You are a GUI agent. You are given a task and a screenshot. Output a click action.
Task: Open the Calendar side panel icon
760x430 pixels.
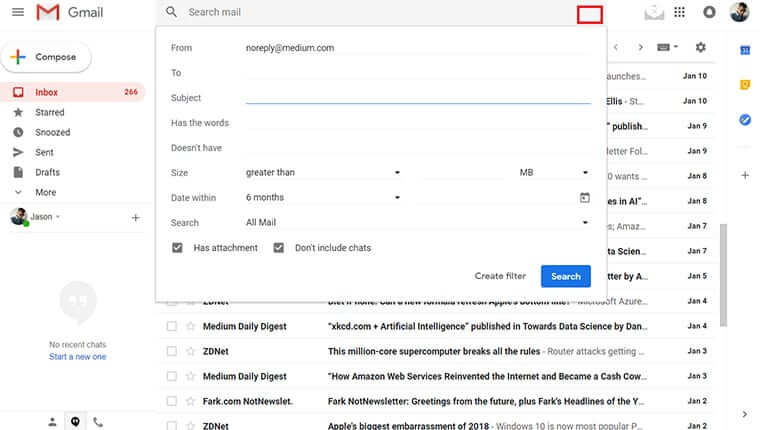point(745,50)
